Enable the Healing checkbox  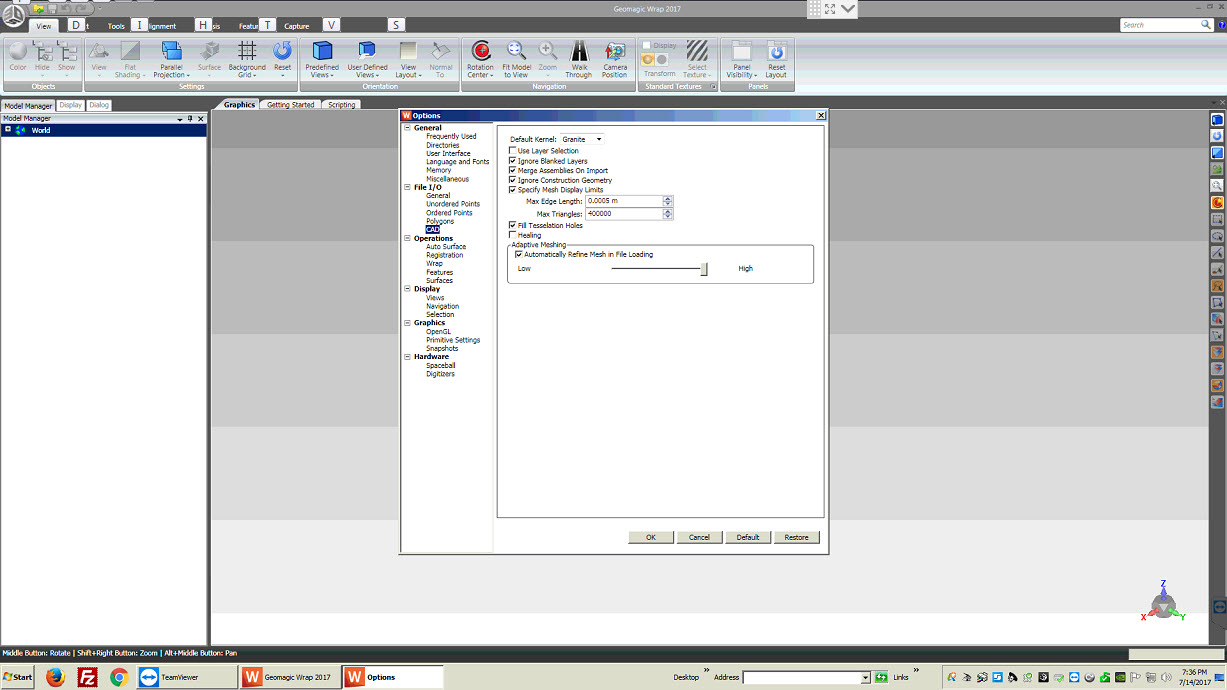tap(513, 236)
